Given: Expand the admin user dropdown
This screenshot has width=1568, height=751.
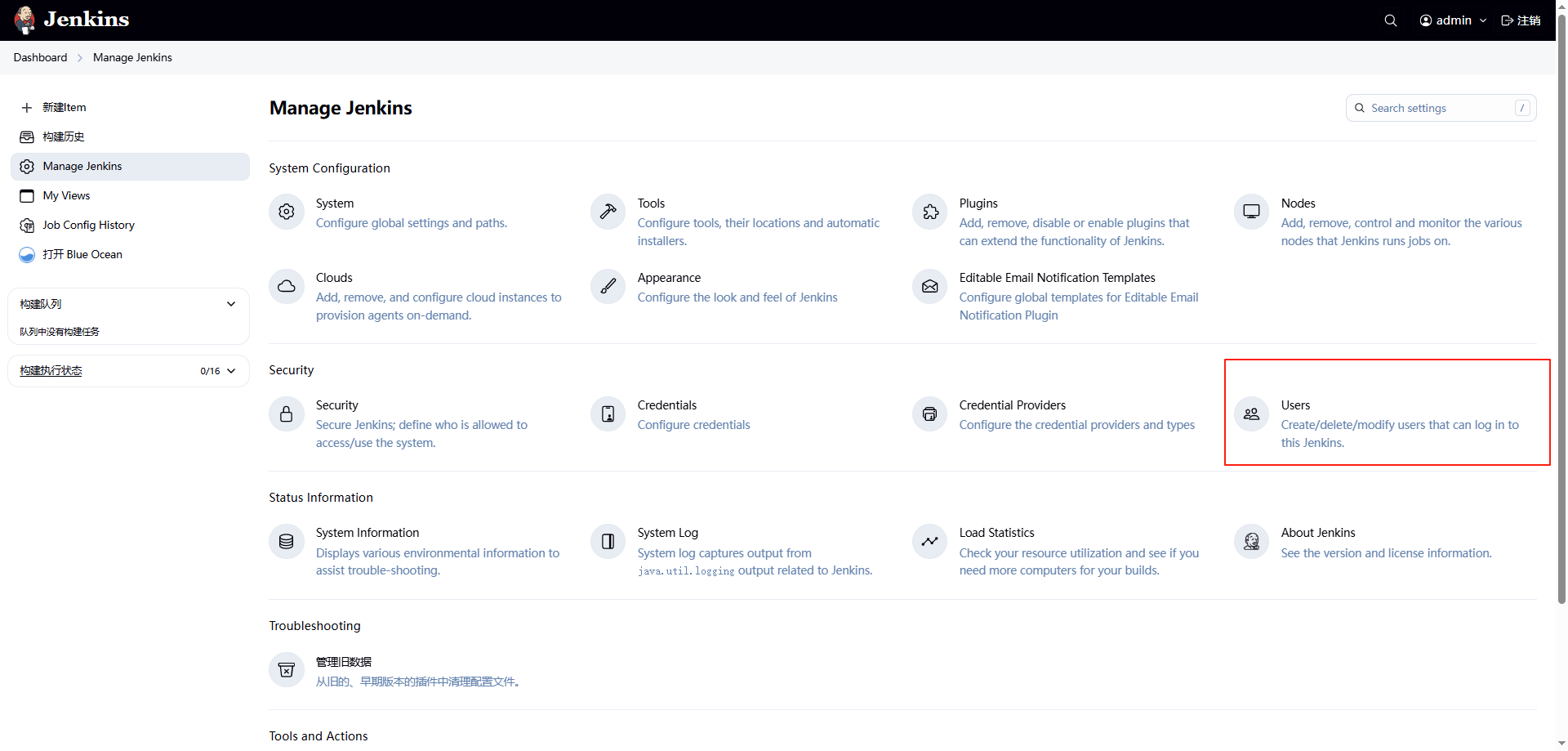Looking at the screenshot, I should click(x=1453, y=20).
